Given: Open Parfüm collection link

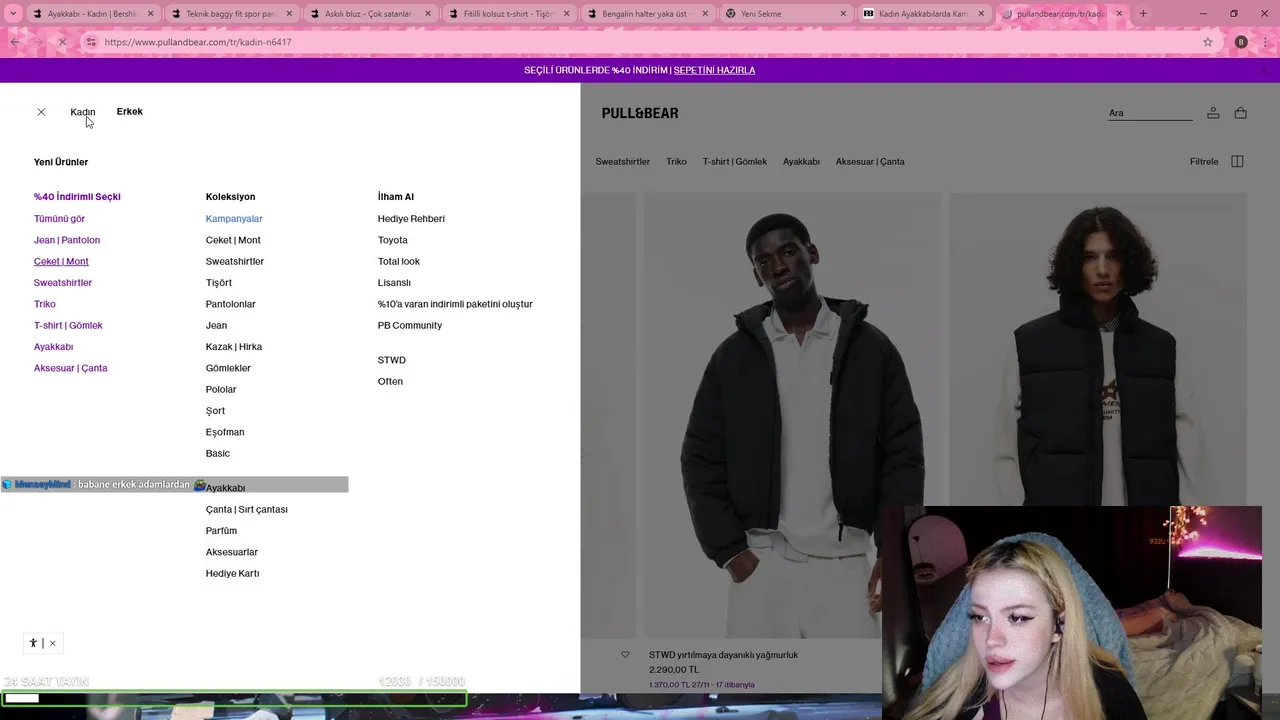Looking at the screenshot, I should [221, 530].
